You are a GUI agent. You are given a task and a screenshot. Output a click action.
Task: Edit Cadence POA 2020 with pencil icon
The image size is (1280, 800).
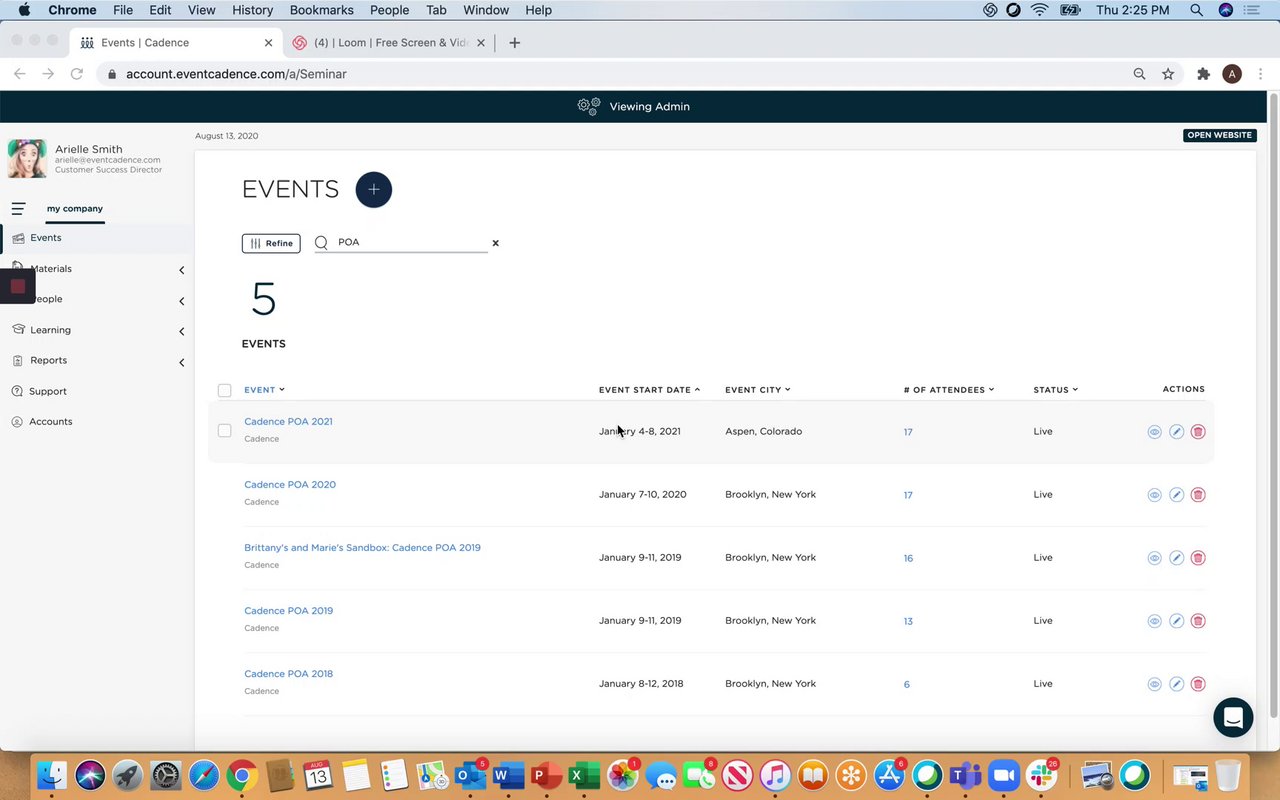(x=1176, y=495)
